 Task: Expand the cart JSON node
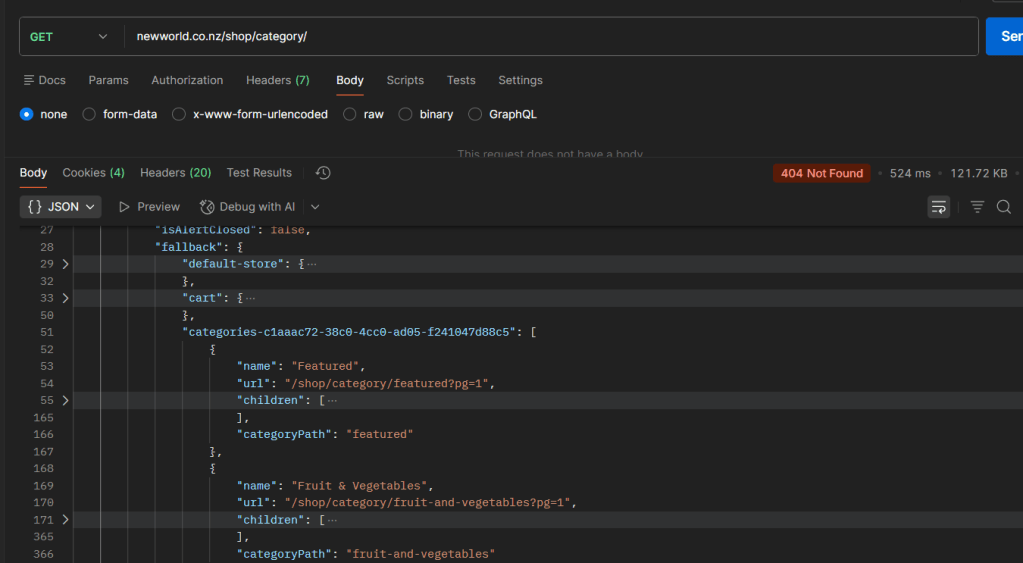[65, 298]
